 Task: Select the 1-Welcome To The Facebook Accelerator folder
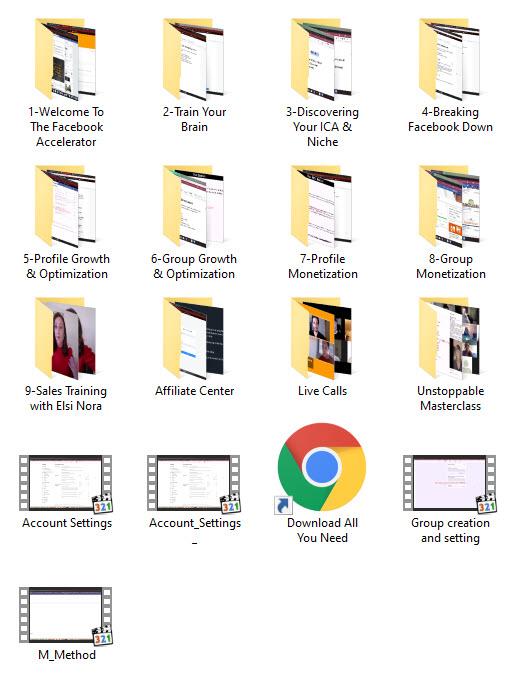coord(65,59)
